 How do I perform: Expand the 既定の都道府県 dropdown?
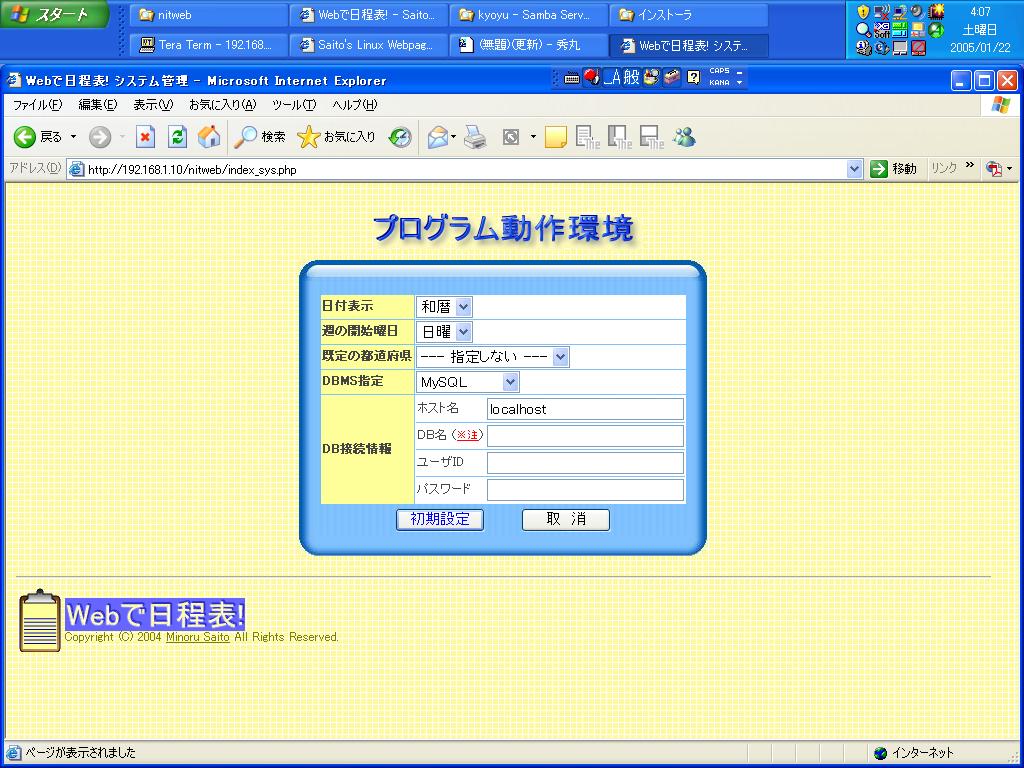(492, 357)
